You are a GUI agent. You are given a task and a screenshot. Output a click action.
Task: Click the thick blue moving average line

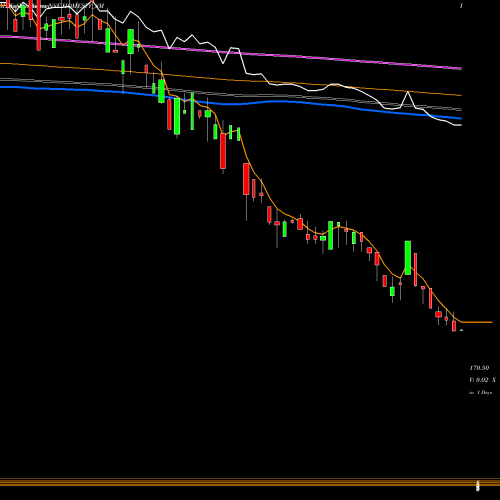point(231,103)
